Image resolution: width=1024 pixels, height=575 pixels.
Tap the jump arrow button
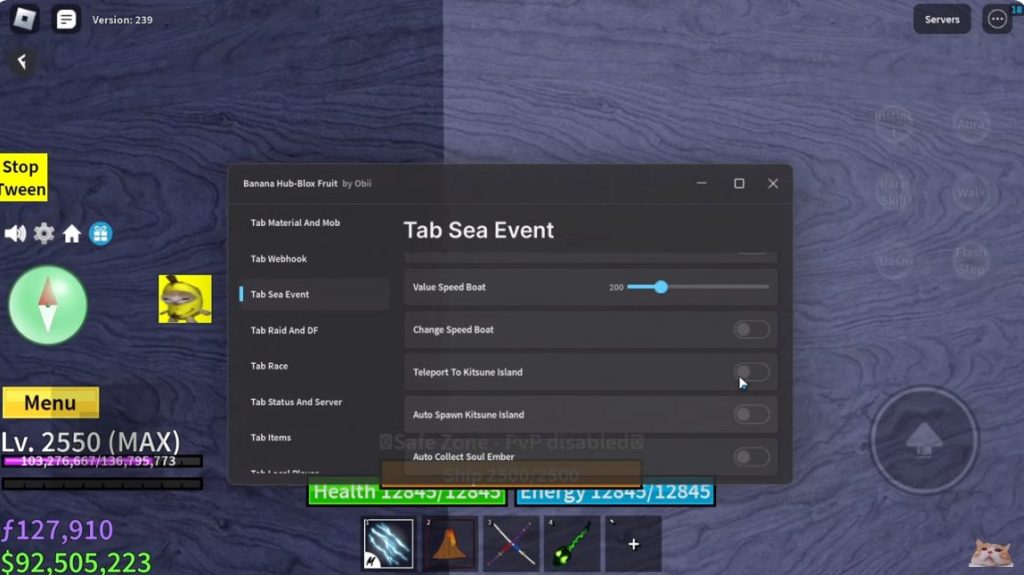(x=923, y=440)
